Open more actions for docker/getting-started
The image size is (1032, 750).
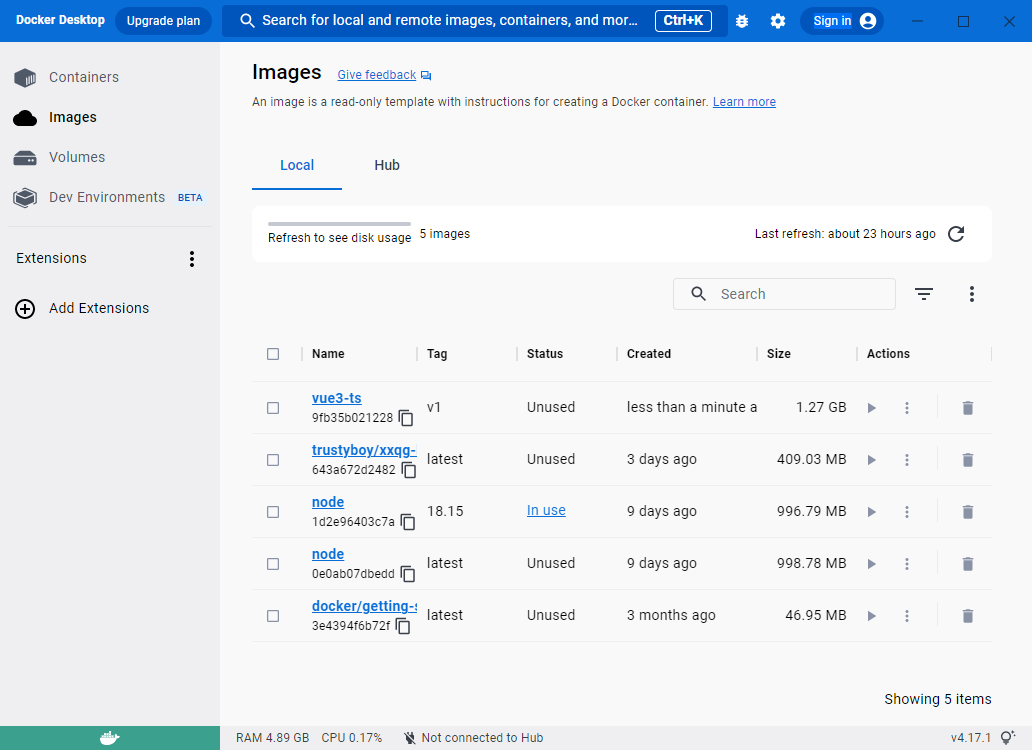[906, 616]
